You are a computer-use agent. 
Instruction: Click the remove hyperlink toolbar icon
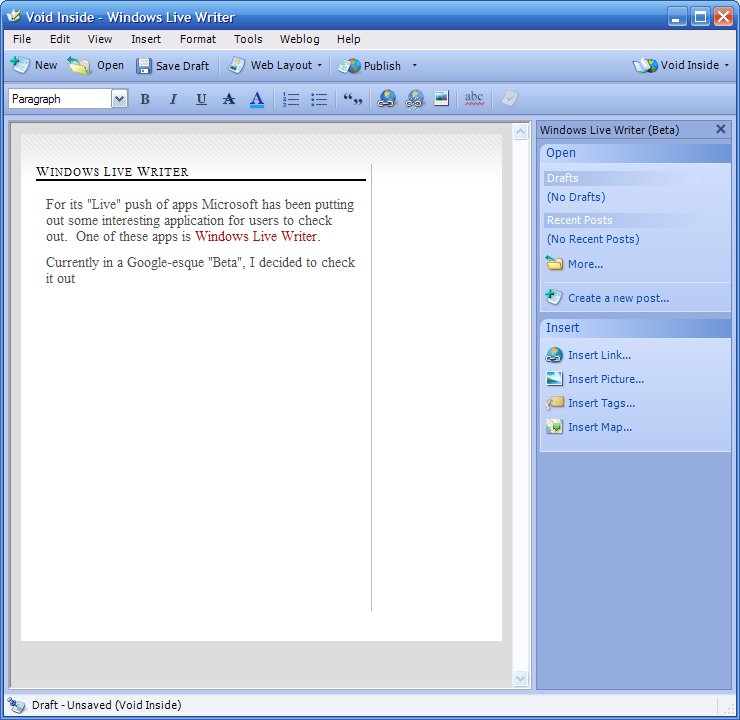(x=414, y=99)
